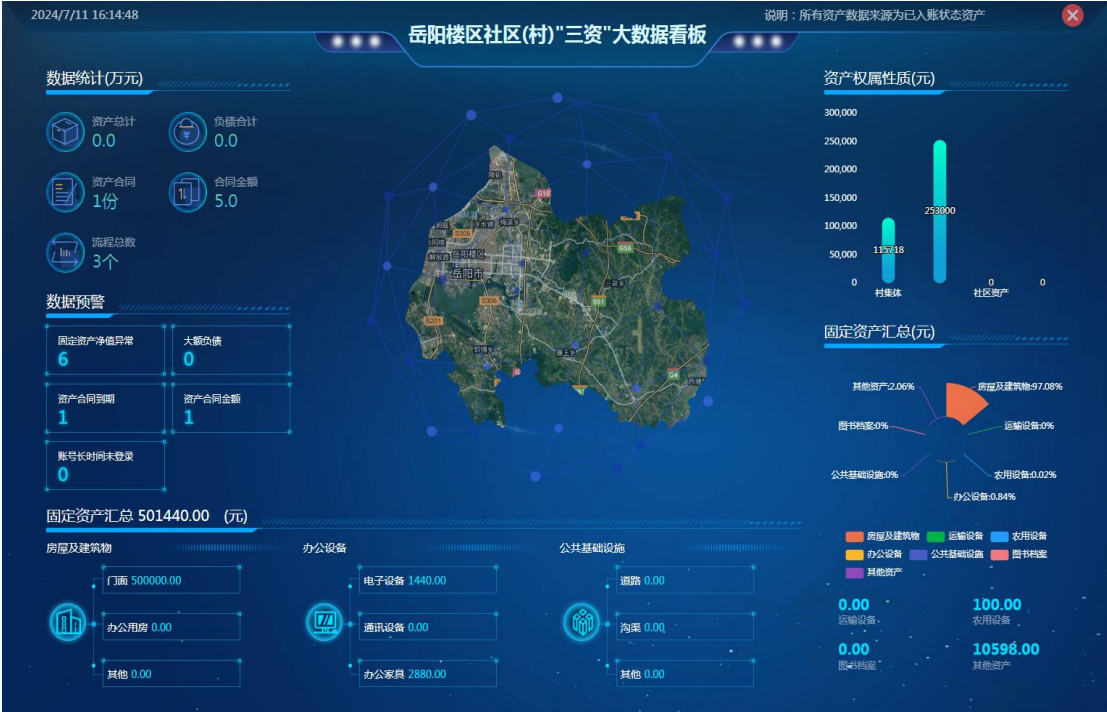Click the 图书档案:0% pie label

(863, 426)
